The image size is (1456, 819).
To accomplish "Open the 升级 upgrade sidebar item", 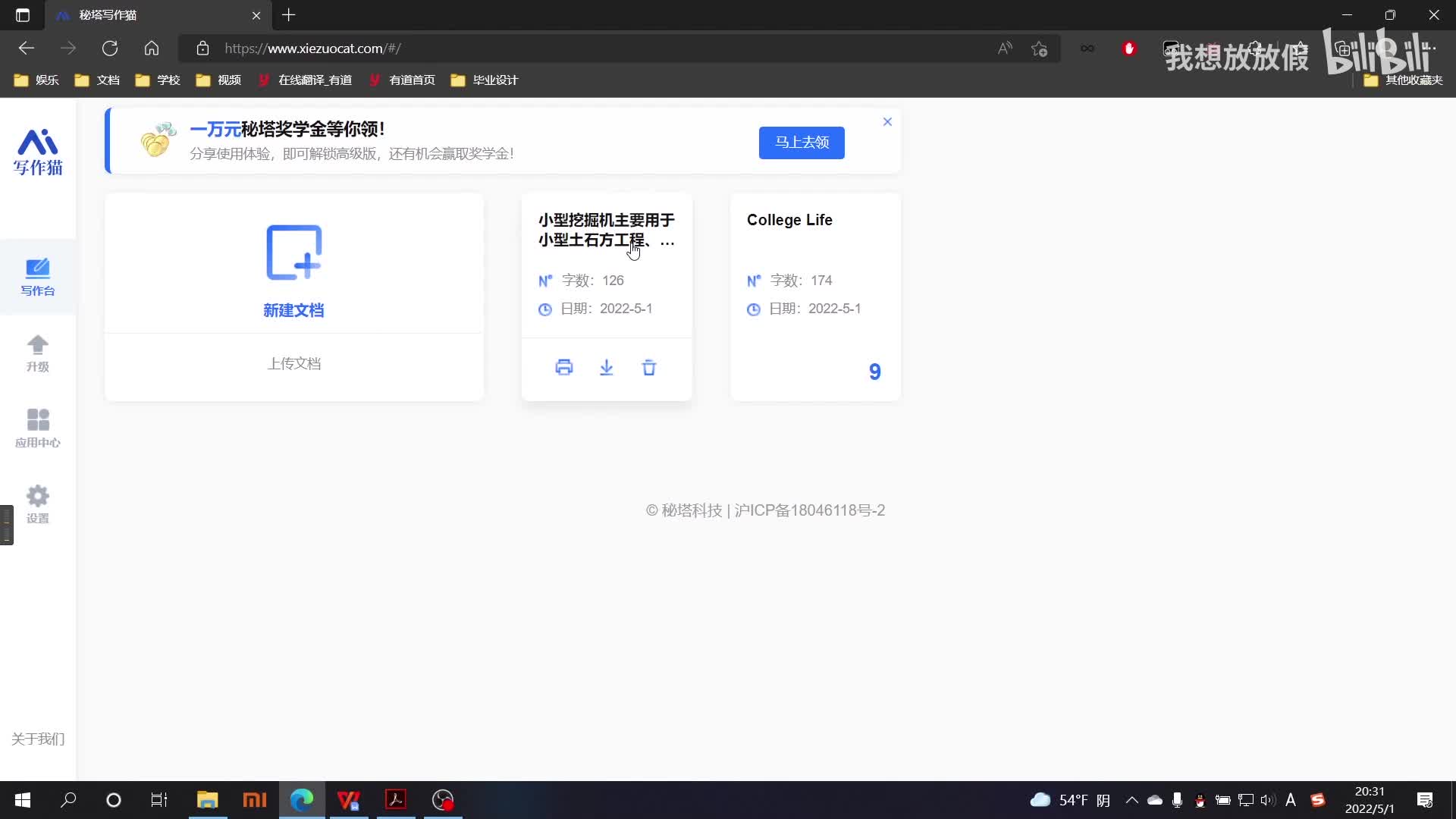I will 37,353.
